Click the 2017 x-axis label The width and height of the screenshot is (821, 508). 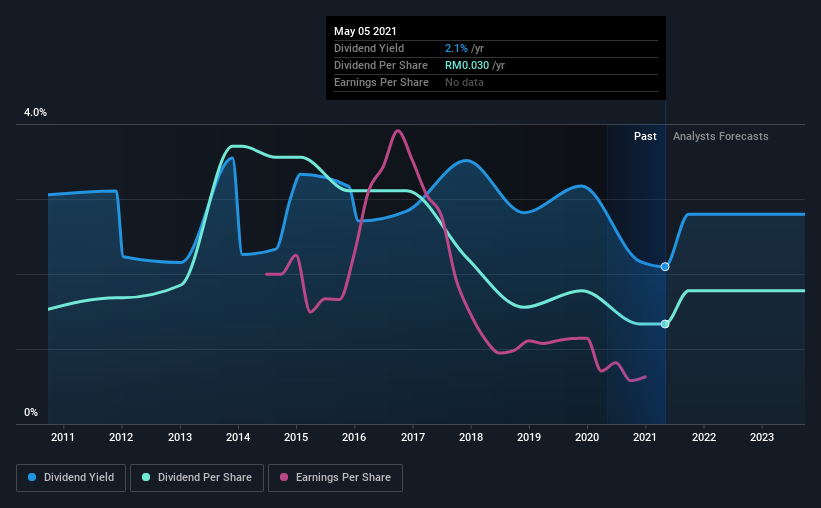pyautogui.click(x=413, y=437)
